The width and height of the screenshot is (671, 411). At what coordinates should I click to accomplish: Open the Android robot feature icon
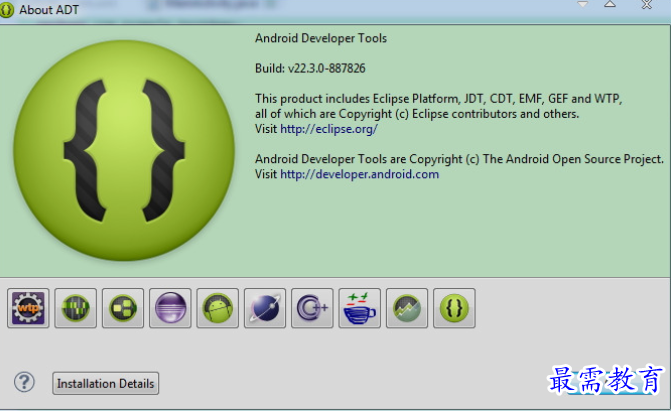tap(217, 308)
